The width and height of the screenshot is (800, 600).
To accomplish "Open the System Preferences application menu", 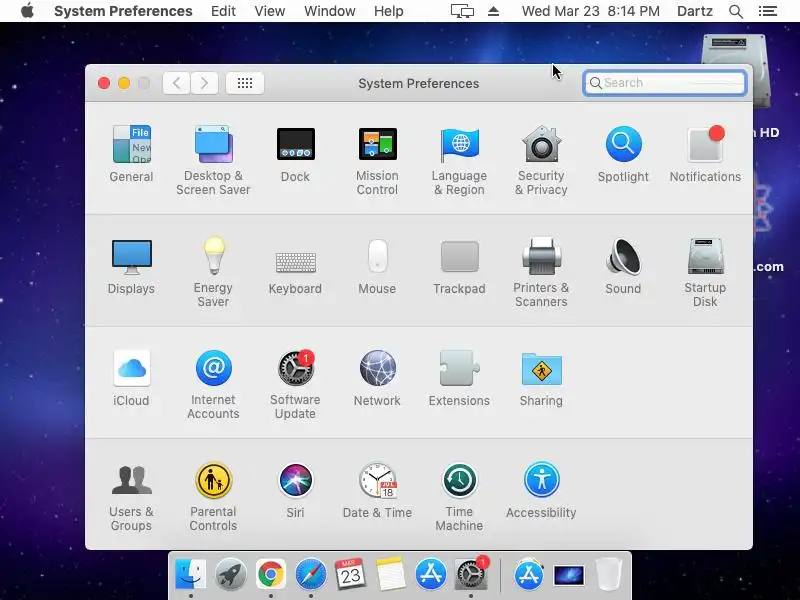I will click(x=123, y=11).
